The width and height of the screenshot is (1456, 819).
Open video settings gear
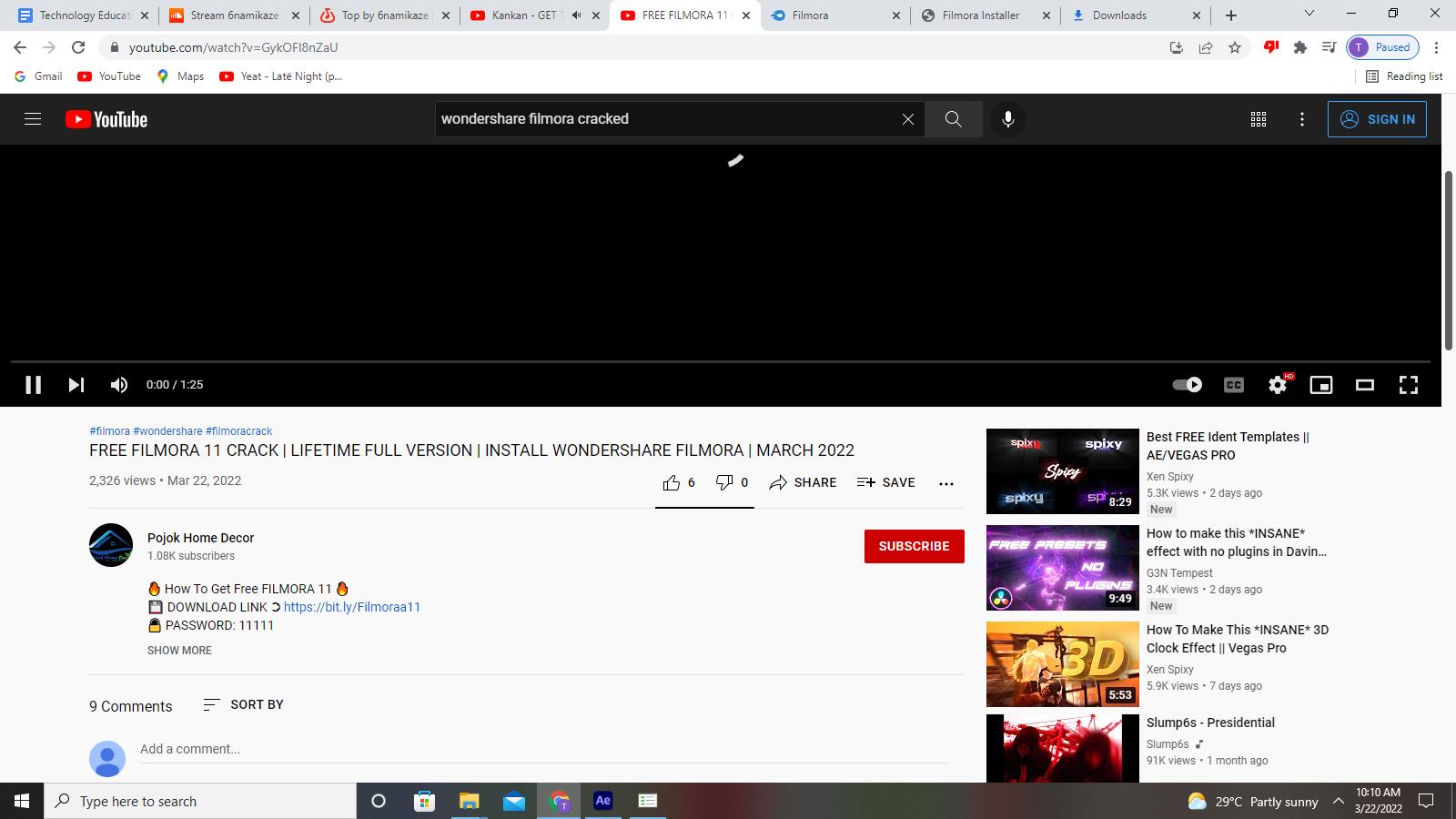click(1278, 385)
